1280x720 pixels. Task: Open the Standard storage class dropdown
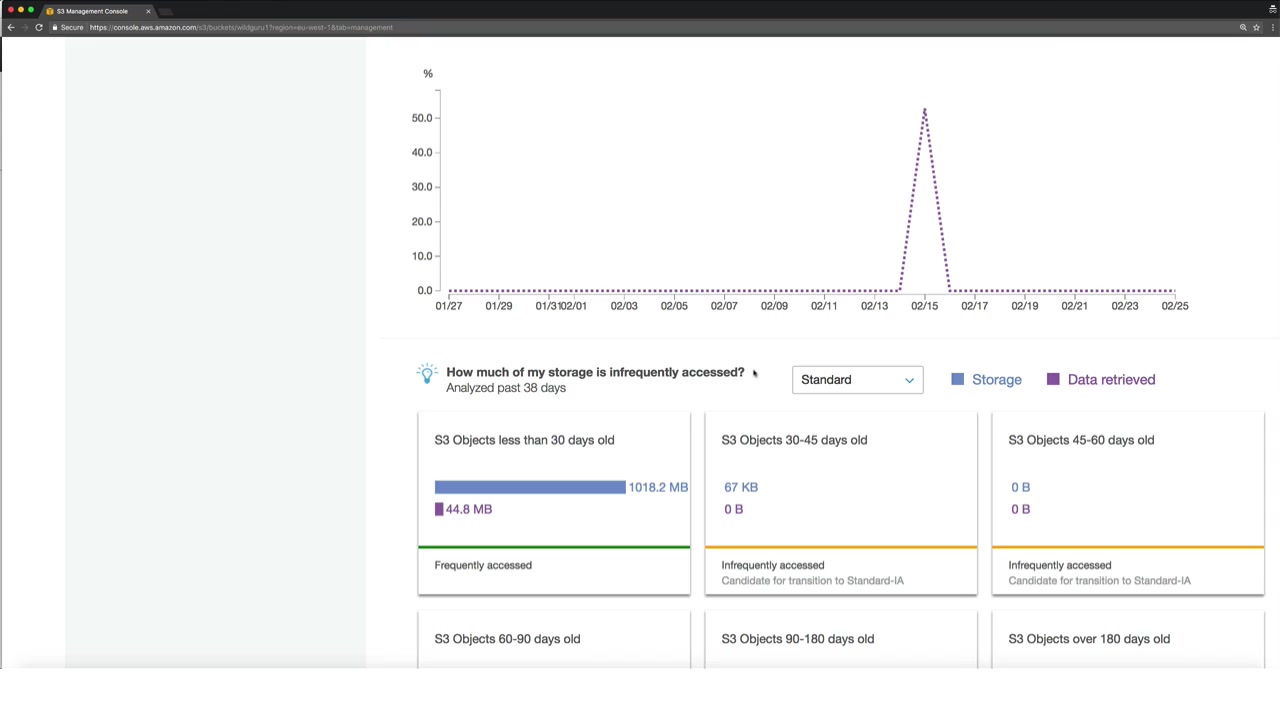(857, 380)
